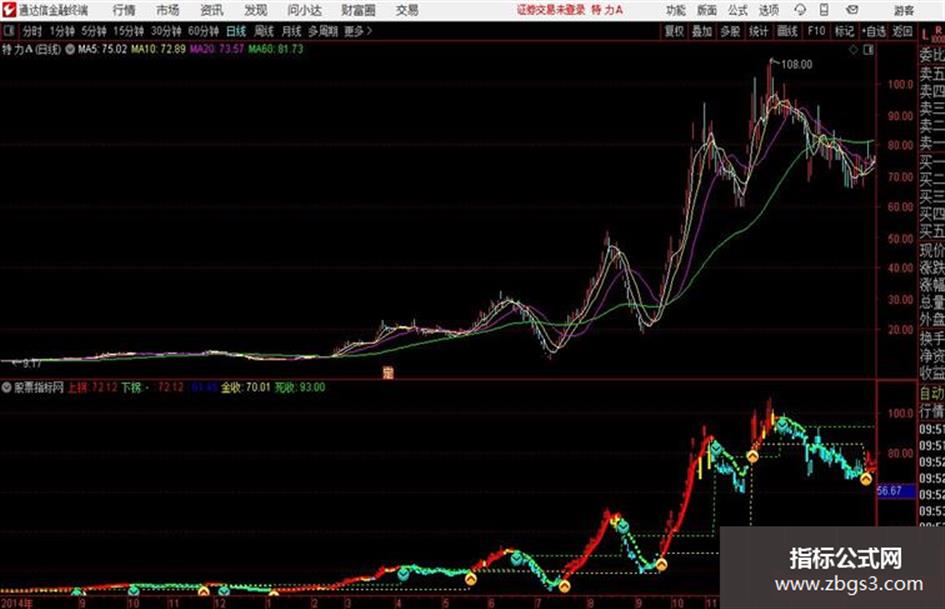Expand main chart indicator dropdown beside 特力A(日线)

coord(70,49)
